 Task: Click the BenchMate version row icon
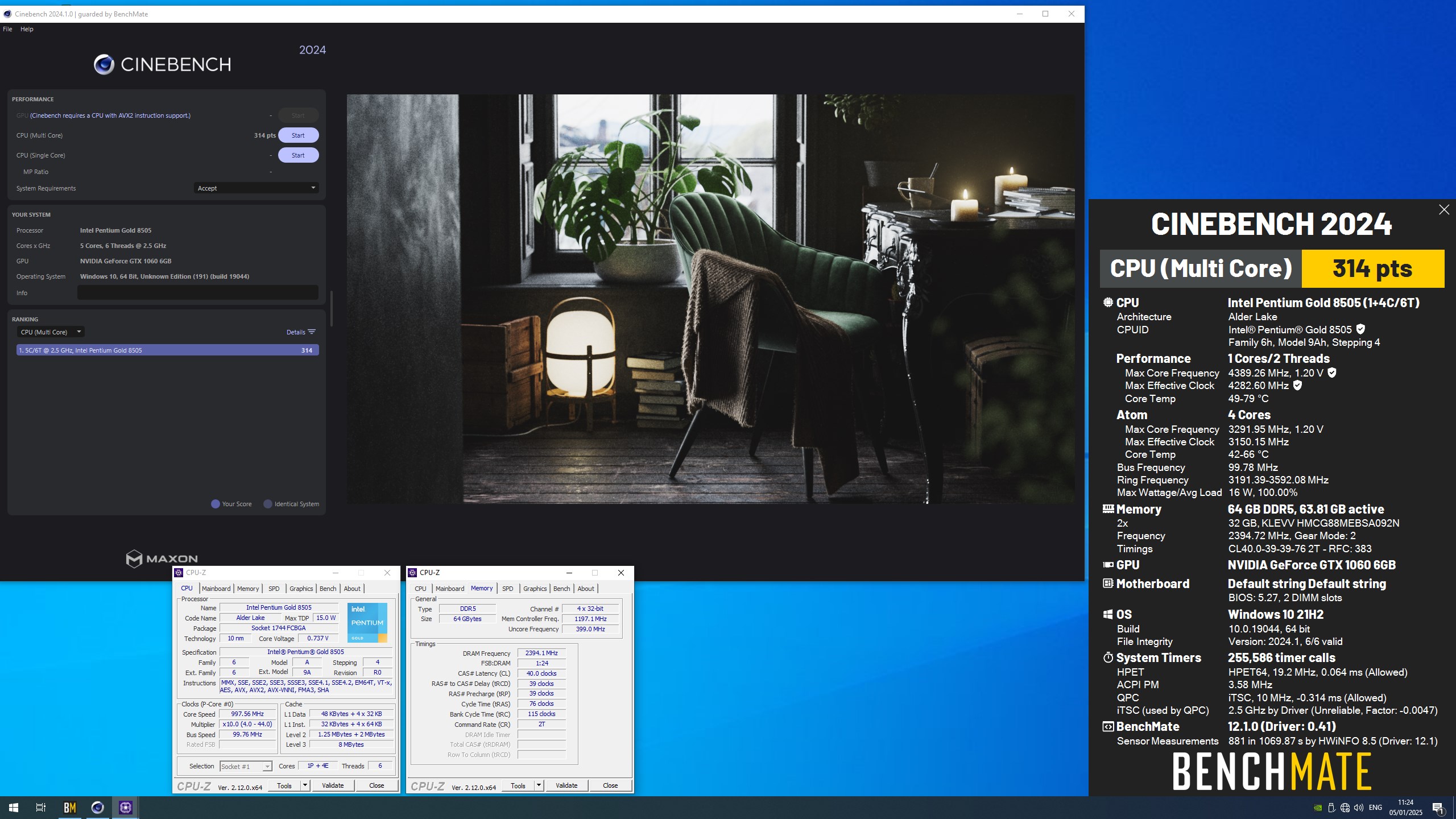1108,726
